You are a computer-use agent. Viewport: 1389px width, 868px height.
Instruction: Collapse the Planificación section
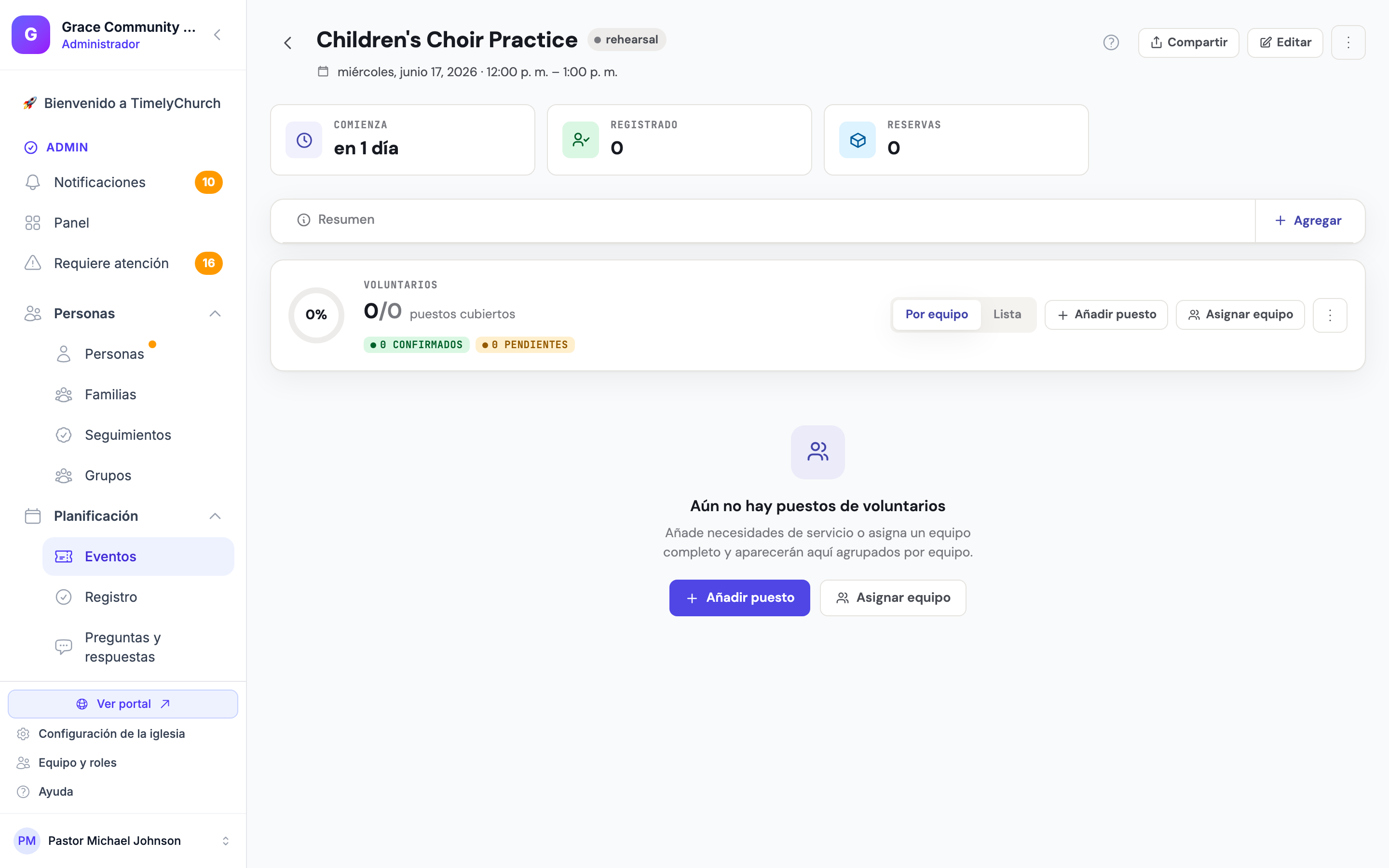tap(215, 516)
